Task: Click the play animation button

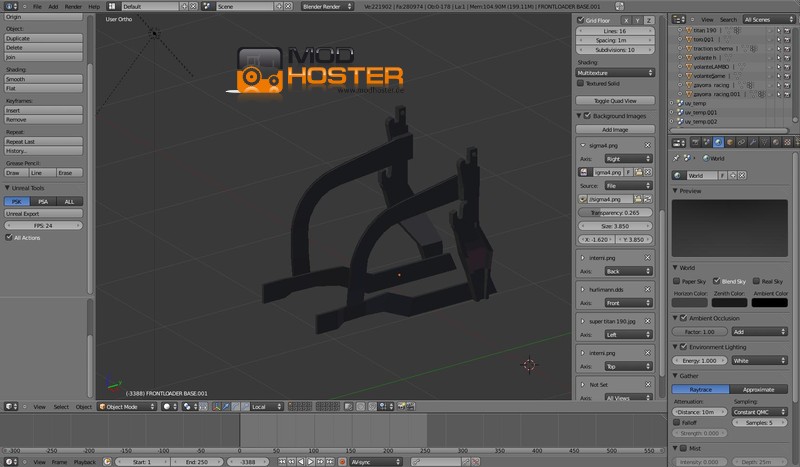Action: point(310,462)
